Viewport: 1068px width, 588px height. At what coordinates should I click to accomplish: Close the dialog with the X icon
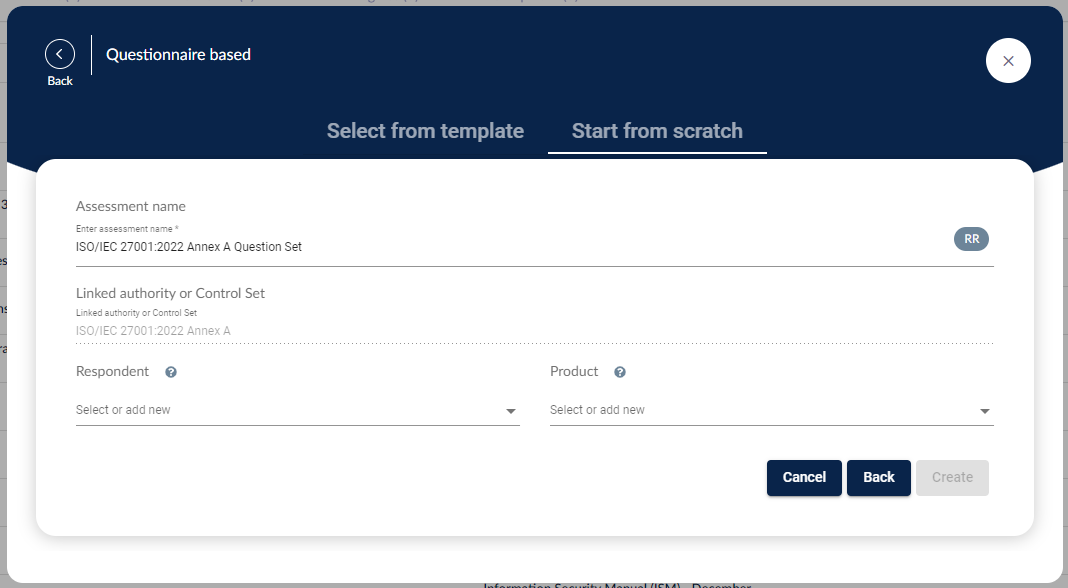tap(1008, 61)
